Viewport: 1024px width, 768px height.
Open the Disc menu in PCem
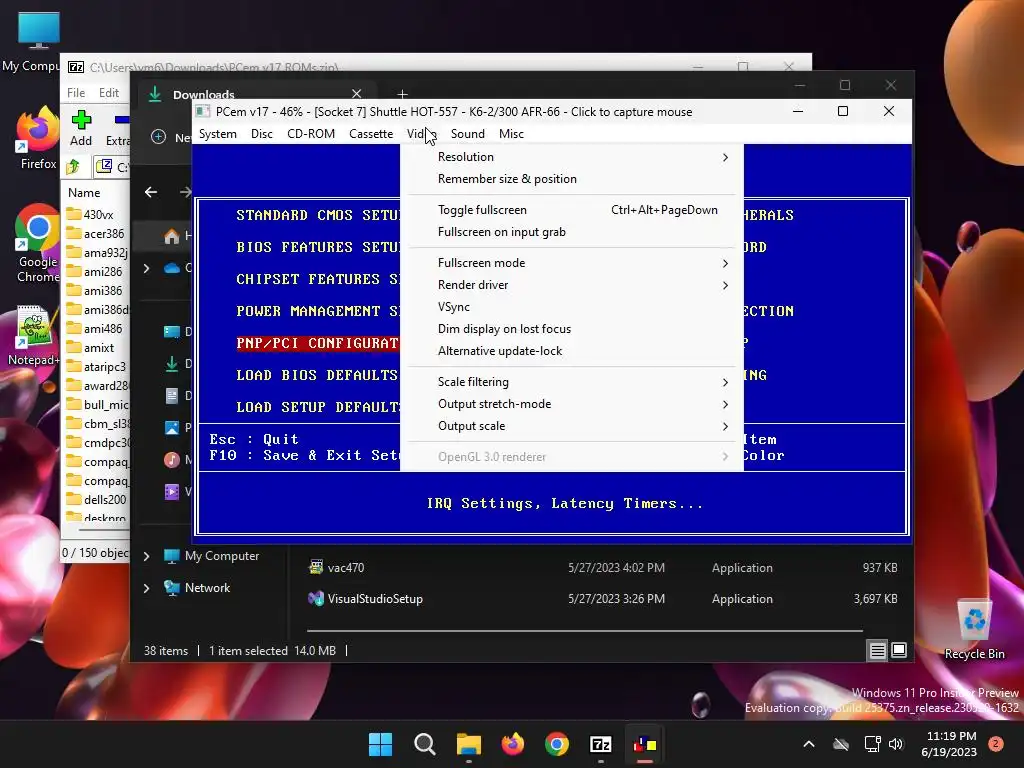tap(261, 134)
